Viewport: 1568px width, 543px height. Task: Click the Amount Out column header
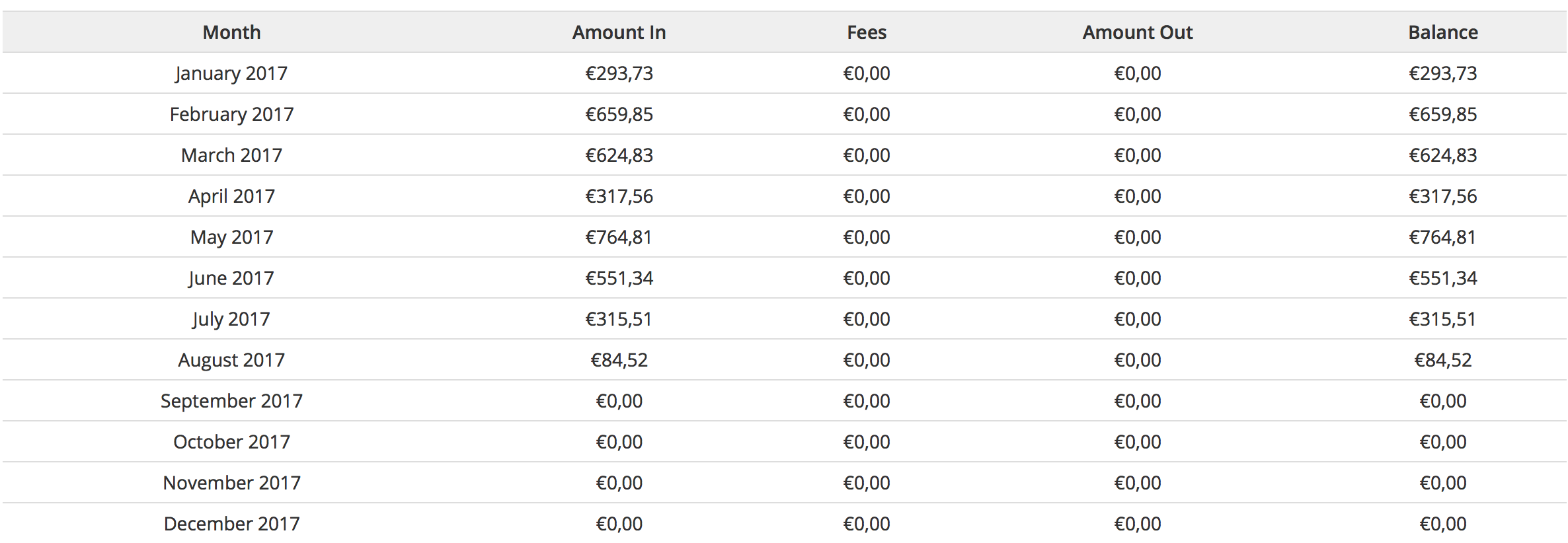[x=1138, y=32]
